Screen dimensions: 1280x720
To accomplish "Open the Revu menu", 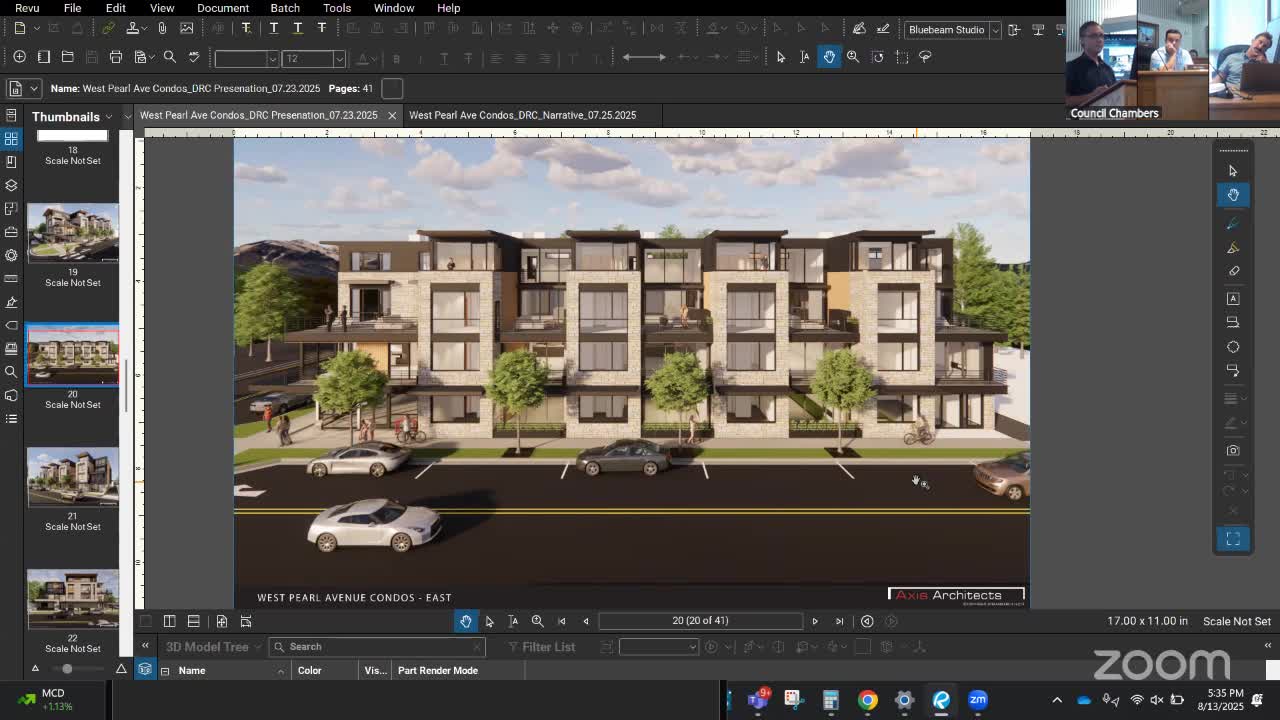I will pyautogui.click(x=27, y=8).
